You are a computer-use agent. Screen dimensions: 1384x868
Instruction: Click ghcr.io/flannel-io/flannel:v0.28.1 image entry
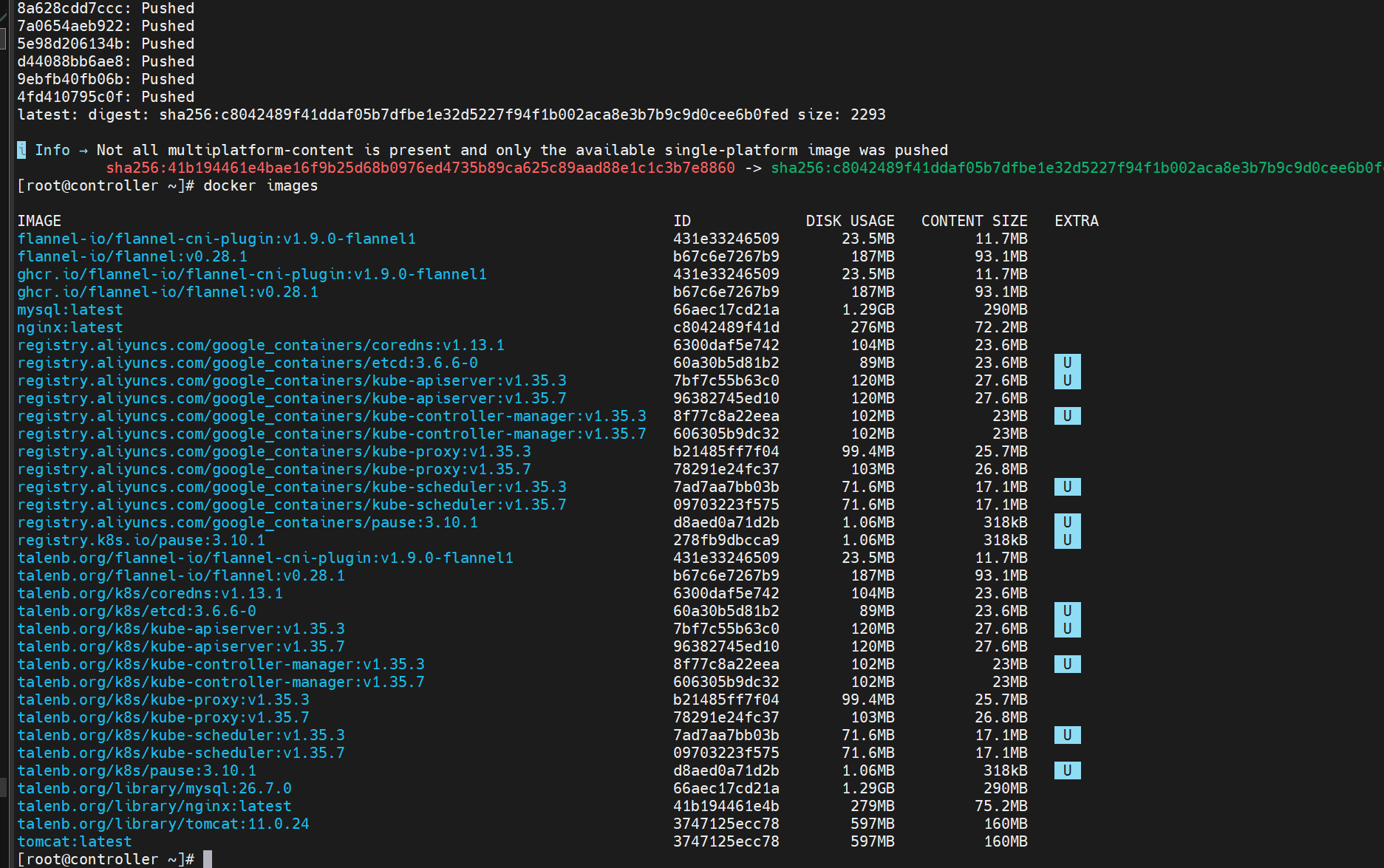168,292
